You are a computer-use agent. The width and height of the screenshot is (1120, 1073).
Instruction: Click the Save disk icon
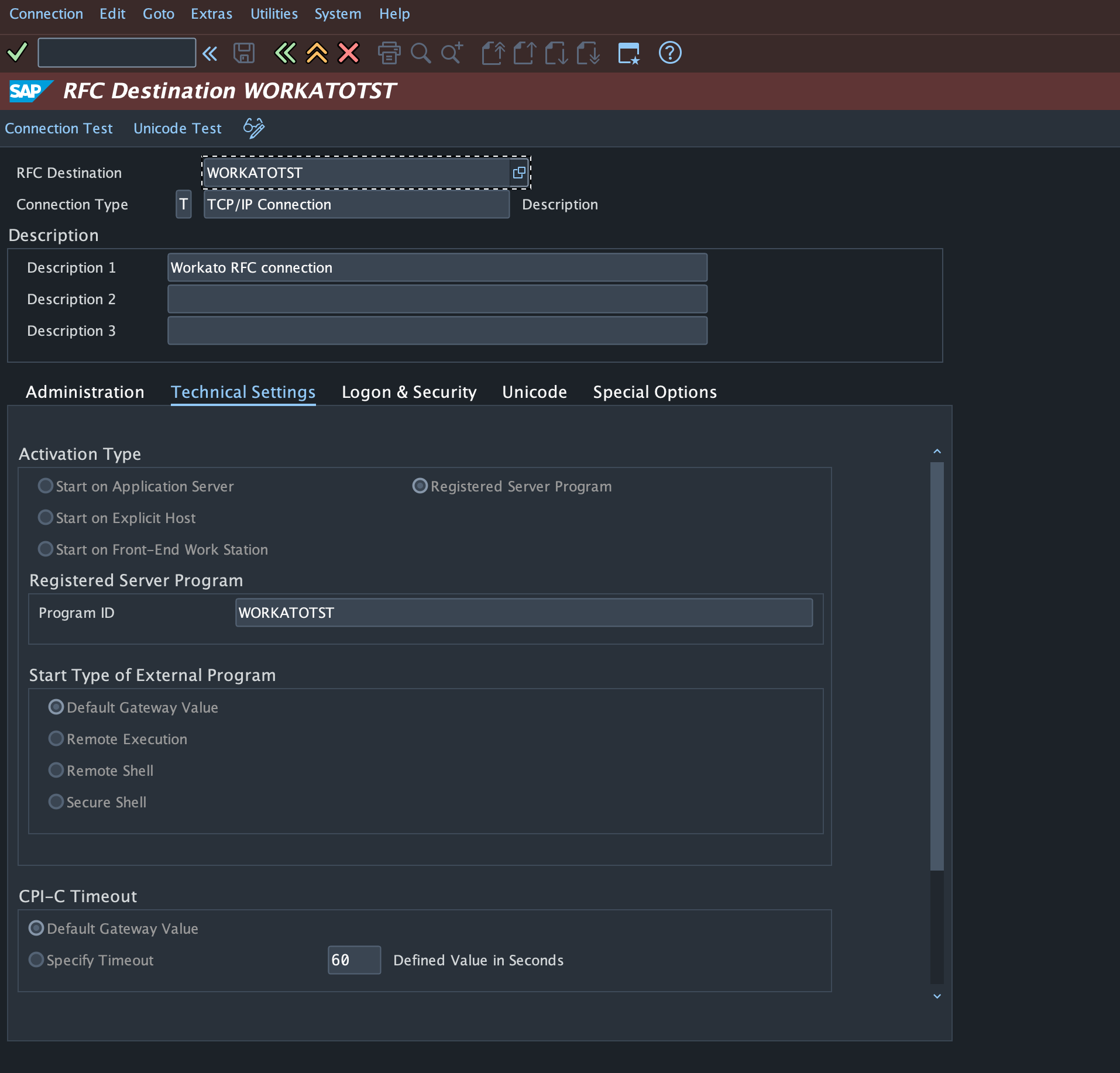(244, 53)
